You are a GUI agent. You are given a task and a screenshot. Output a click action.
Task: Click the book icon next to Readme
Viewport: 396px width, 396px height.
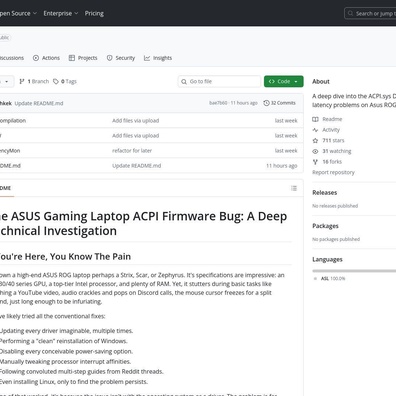(315, 119)
